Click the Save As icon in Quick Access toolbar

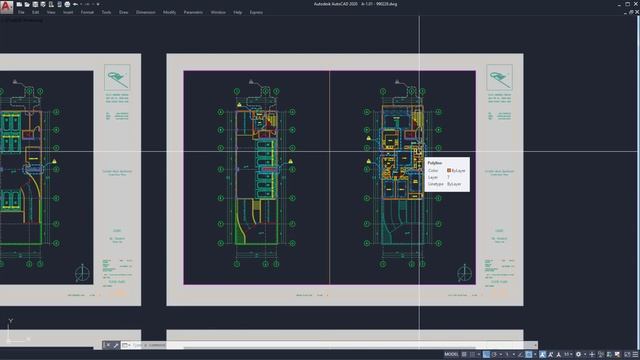coord(43,4)
